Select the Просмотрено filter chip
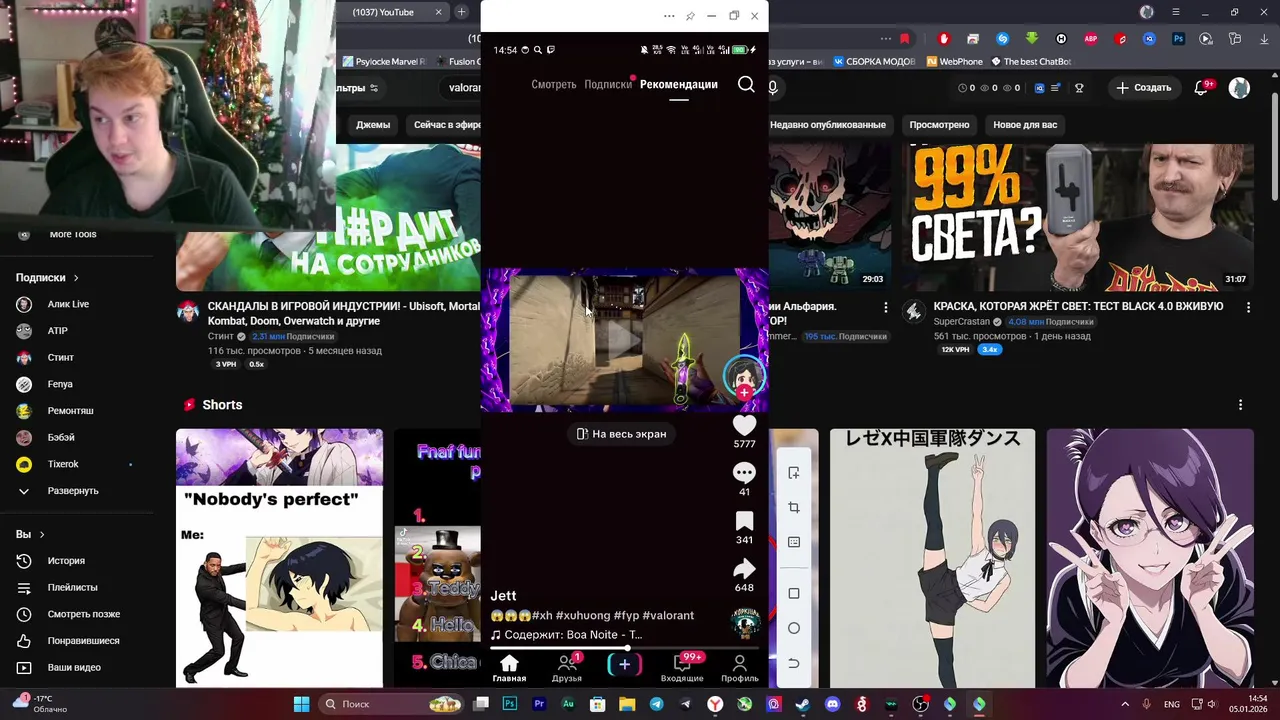 tap(939, 125)
